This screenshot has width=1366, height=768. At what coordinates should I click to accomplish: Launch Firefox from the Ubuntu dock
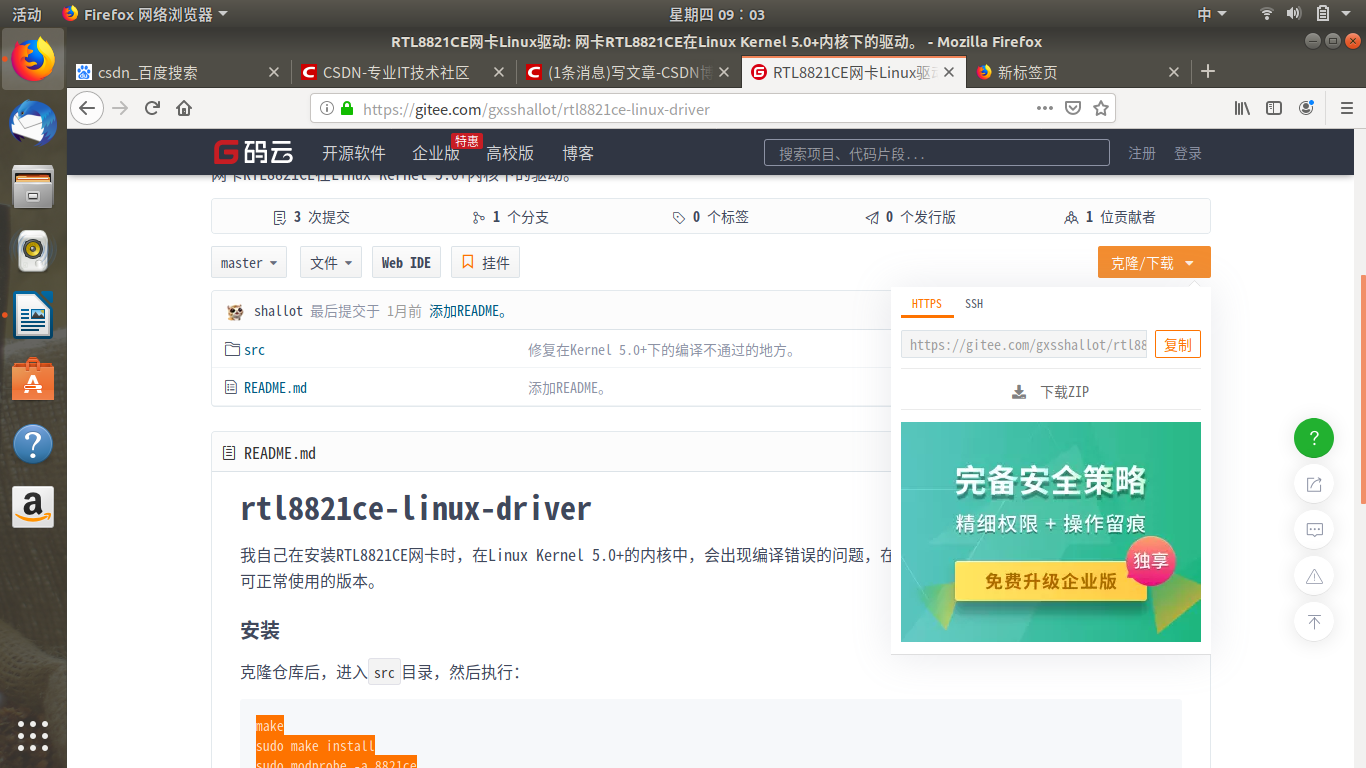coord(33,60)
